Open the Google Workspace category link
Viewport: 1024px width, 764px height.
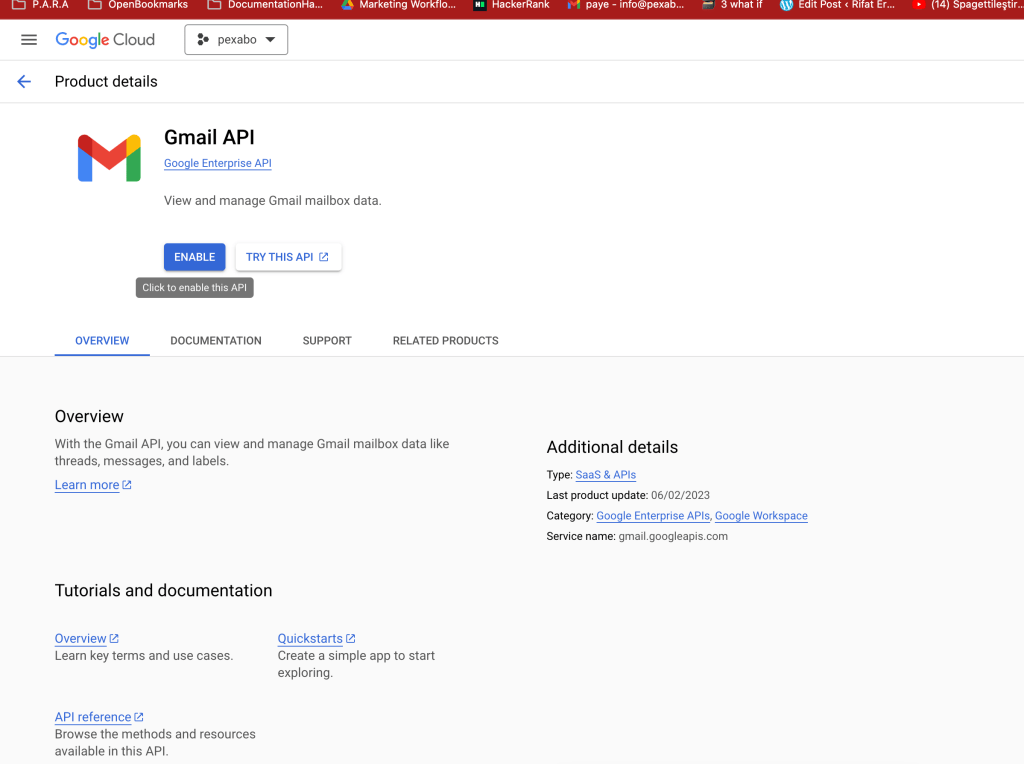click(761, 516)
